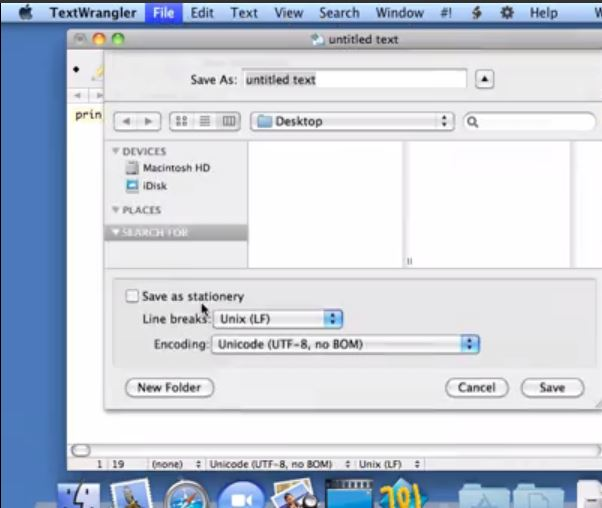
Task: Switch to column view
Action: click(229, 121)
